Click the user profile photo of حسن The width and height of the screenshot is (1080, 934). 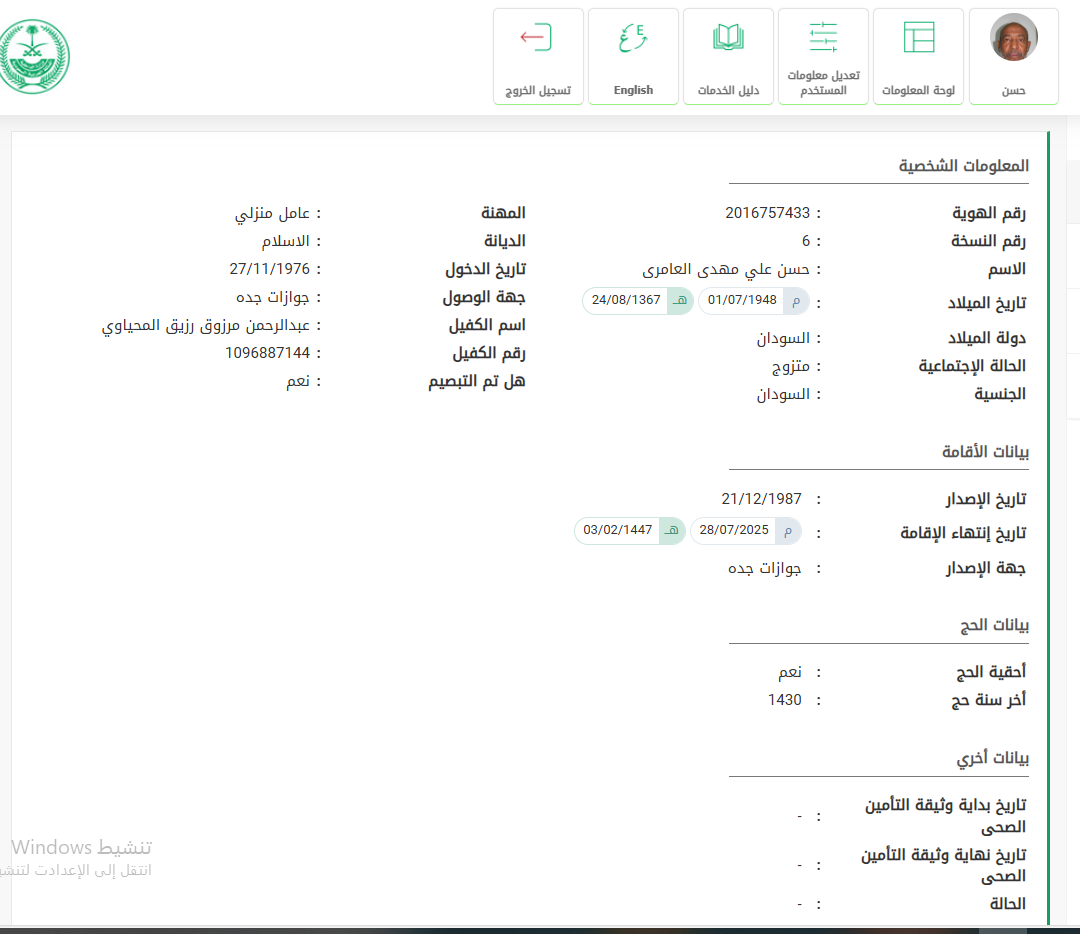coord(1013,38)
